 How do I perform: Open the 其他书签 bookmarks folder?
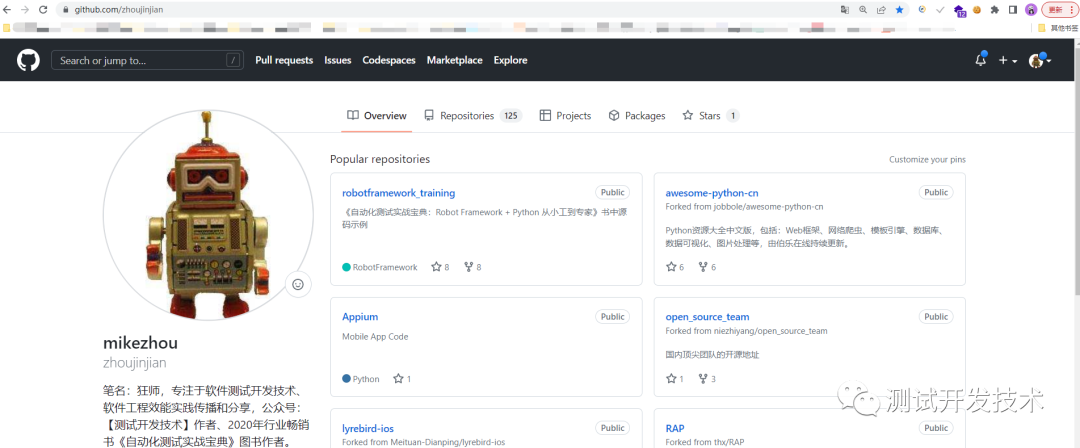(x=1056, y=28)
